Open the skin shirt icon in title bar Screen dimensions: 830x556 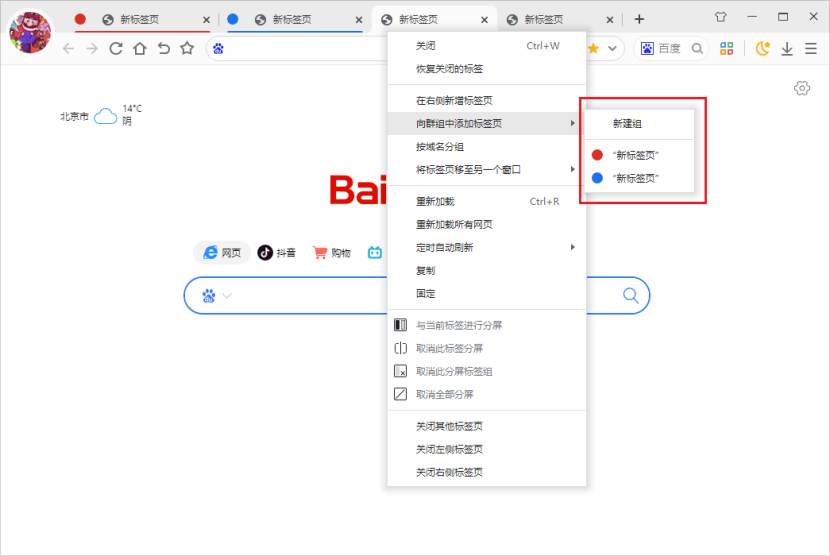720,17
